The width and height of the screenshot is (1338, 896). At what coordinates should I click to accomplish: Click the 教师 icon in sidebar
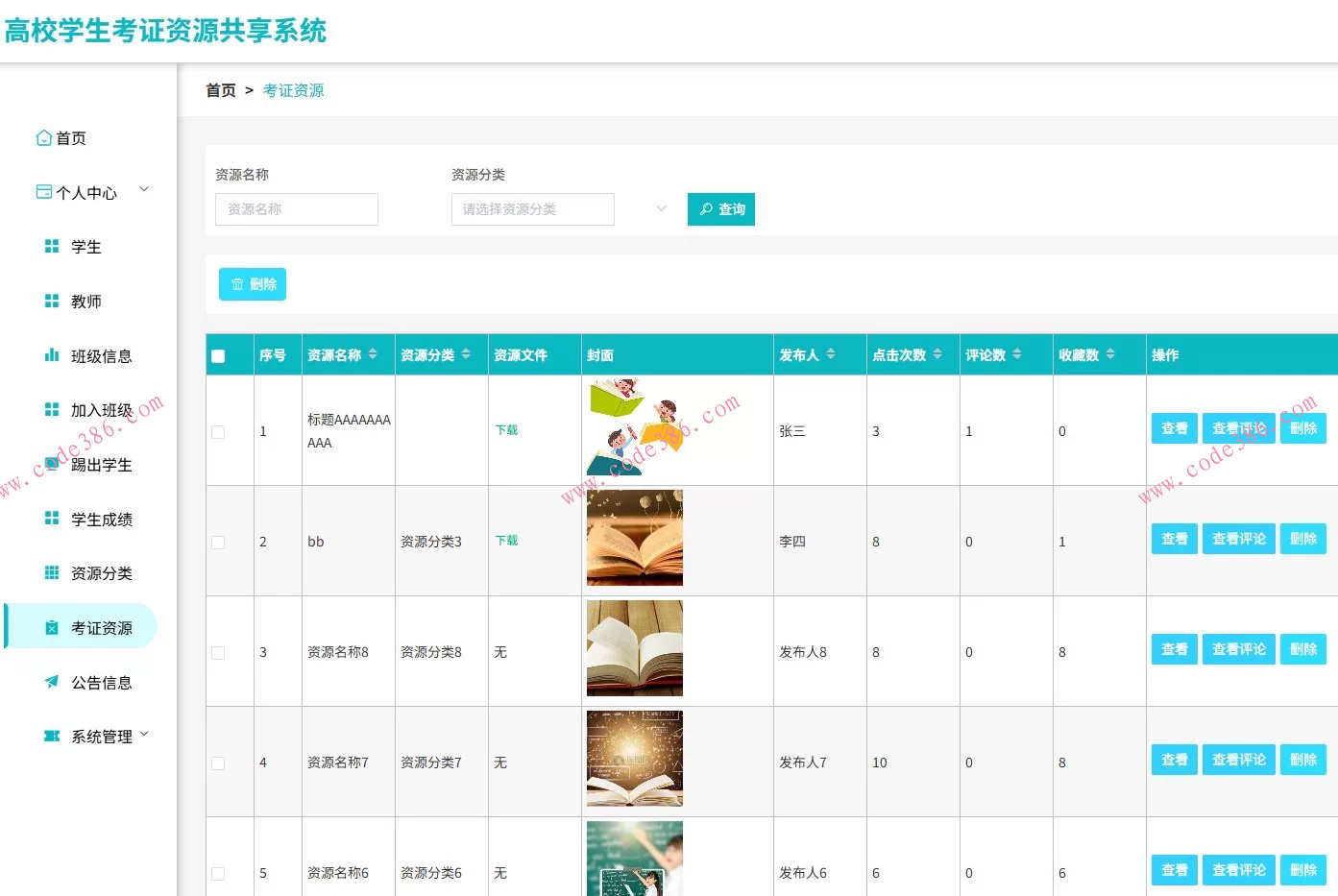(x=52, y=300)
